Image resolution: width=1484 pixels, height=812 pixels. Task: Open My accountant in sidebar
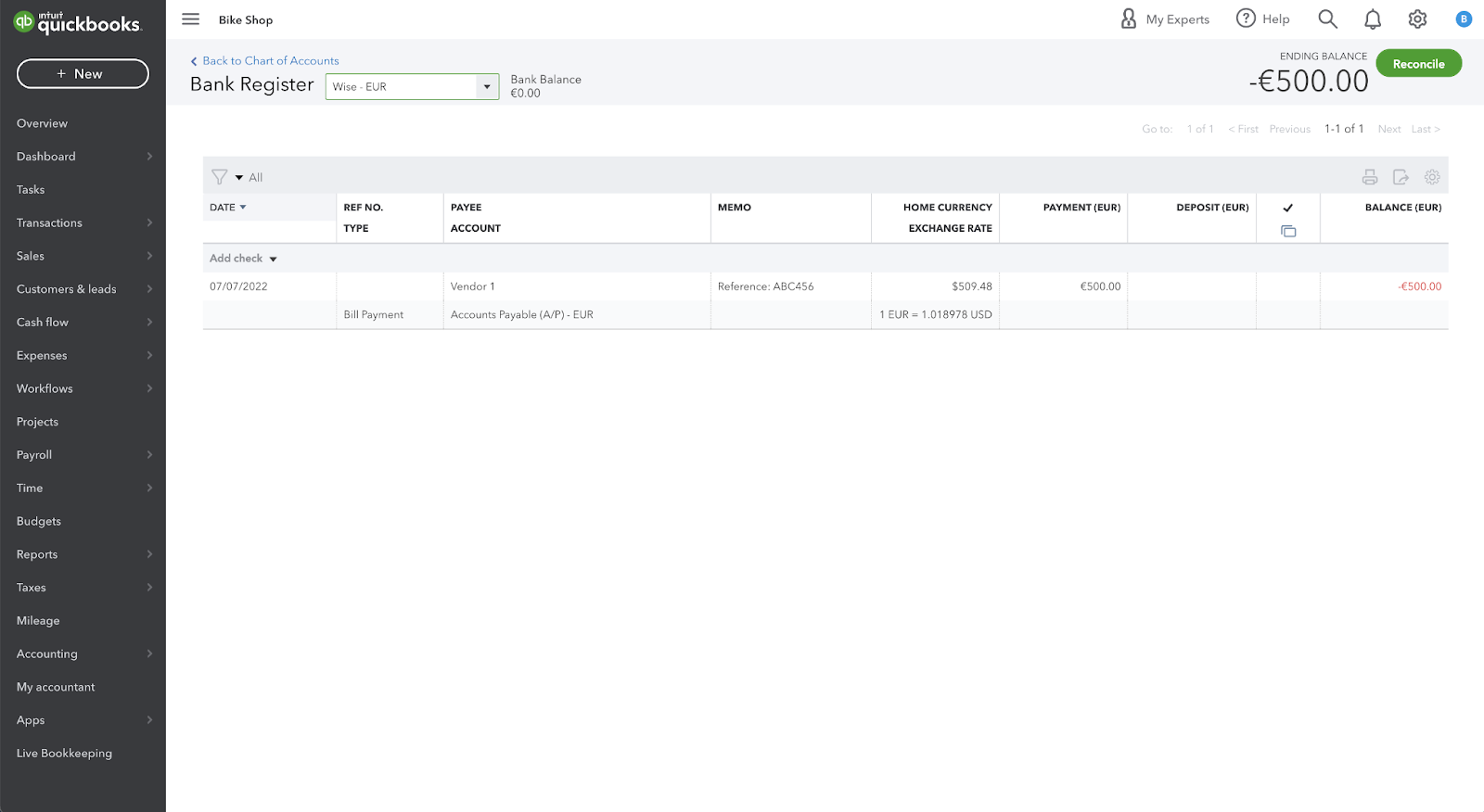[x=56, y=687]
